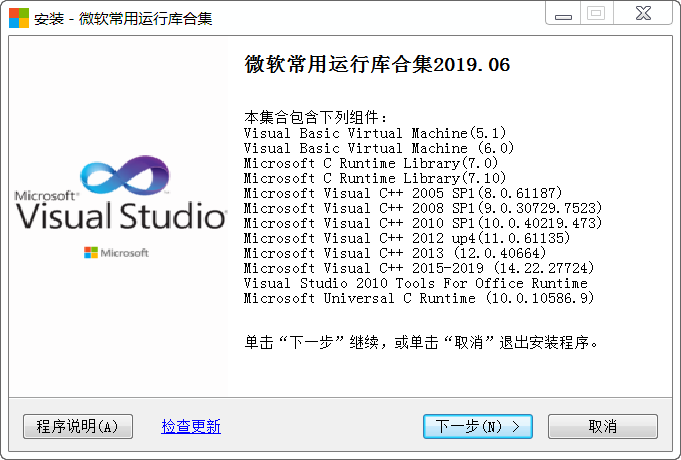Click Visual Studio 2010 Tools For Office Runtime
The width and height of the screenshot is (681, 460).
click(416, 283)
